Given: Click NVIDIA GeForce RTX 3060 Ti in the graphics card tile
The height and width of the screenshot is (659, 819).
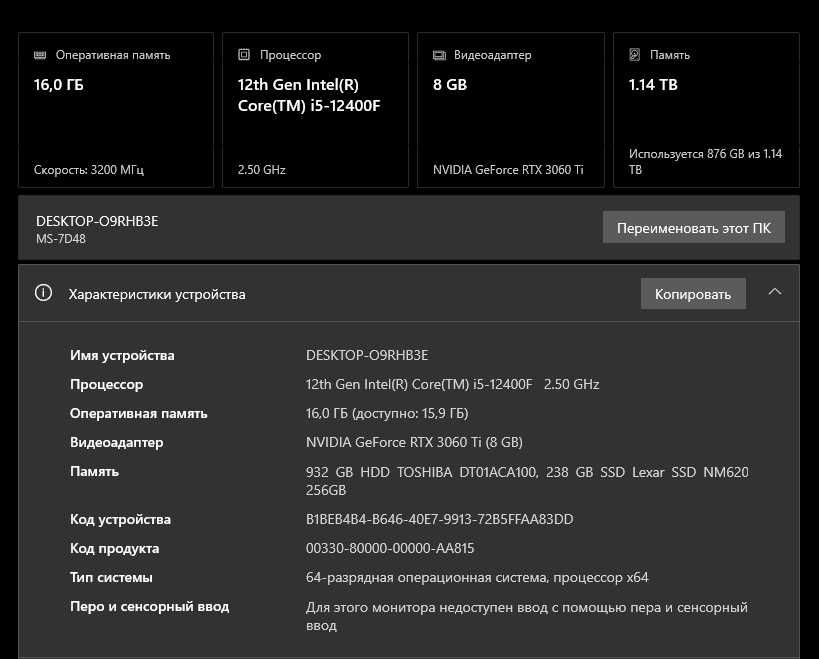Looking at the screenshot, I should click(x=508, y=170).
